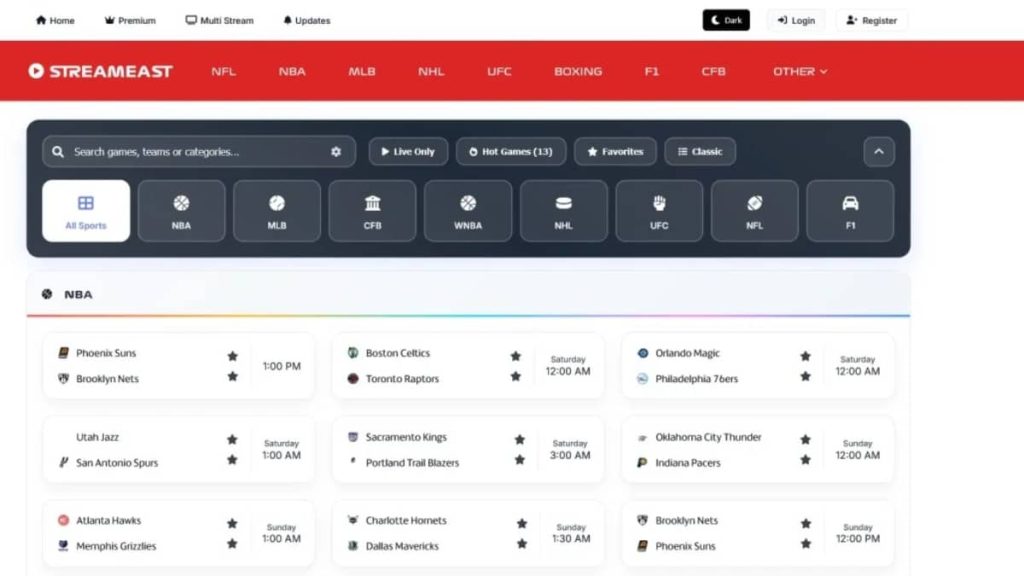Select UFC in the red navigation bar
Viewport: 1024px width, 576px height.
point(499,71)
